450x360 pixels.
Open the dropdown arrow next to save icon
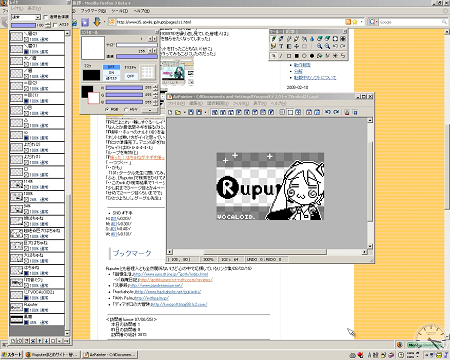[205, 113]
